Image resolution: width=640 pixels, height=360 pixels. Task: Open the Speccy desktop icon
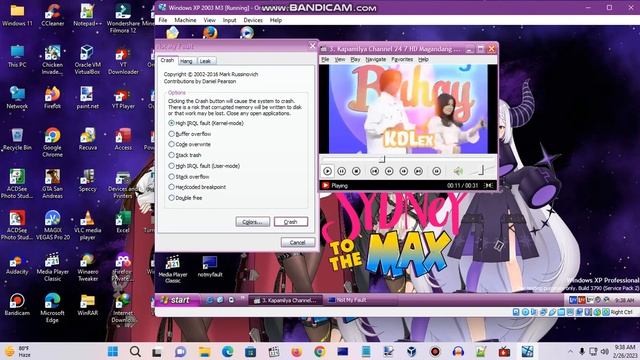(x=87, y=181)
